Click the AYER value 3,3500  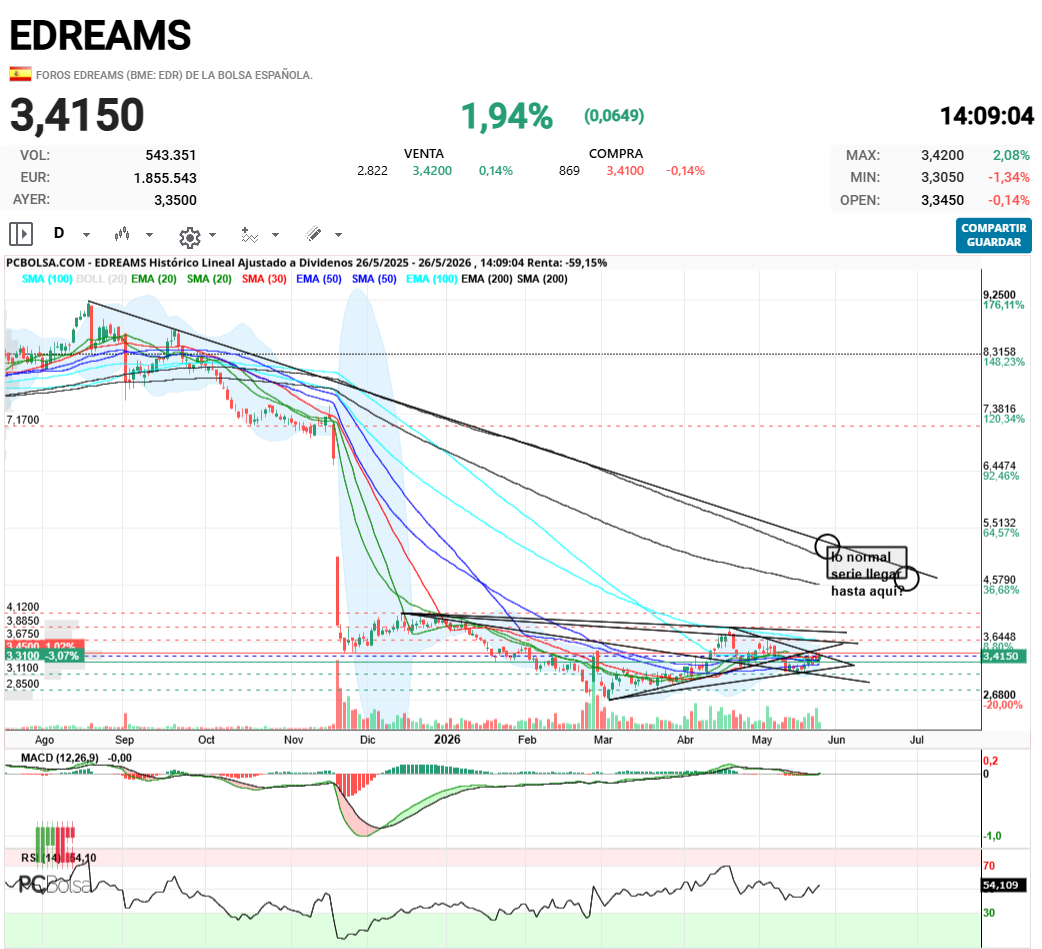coord(175,200)
